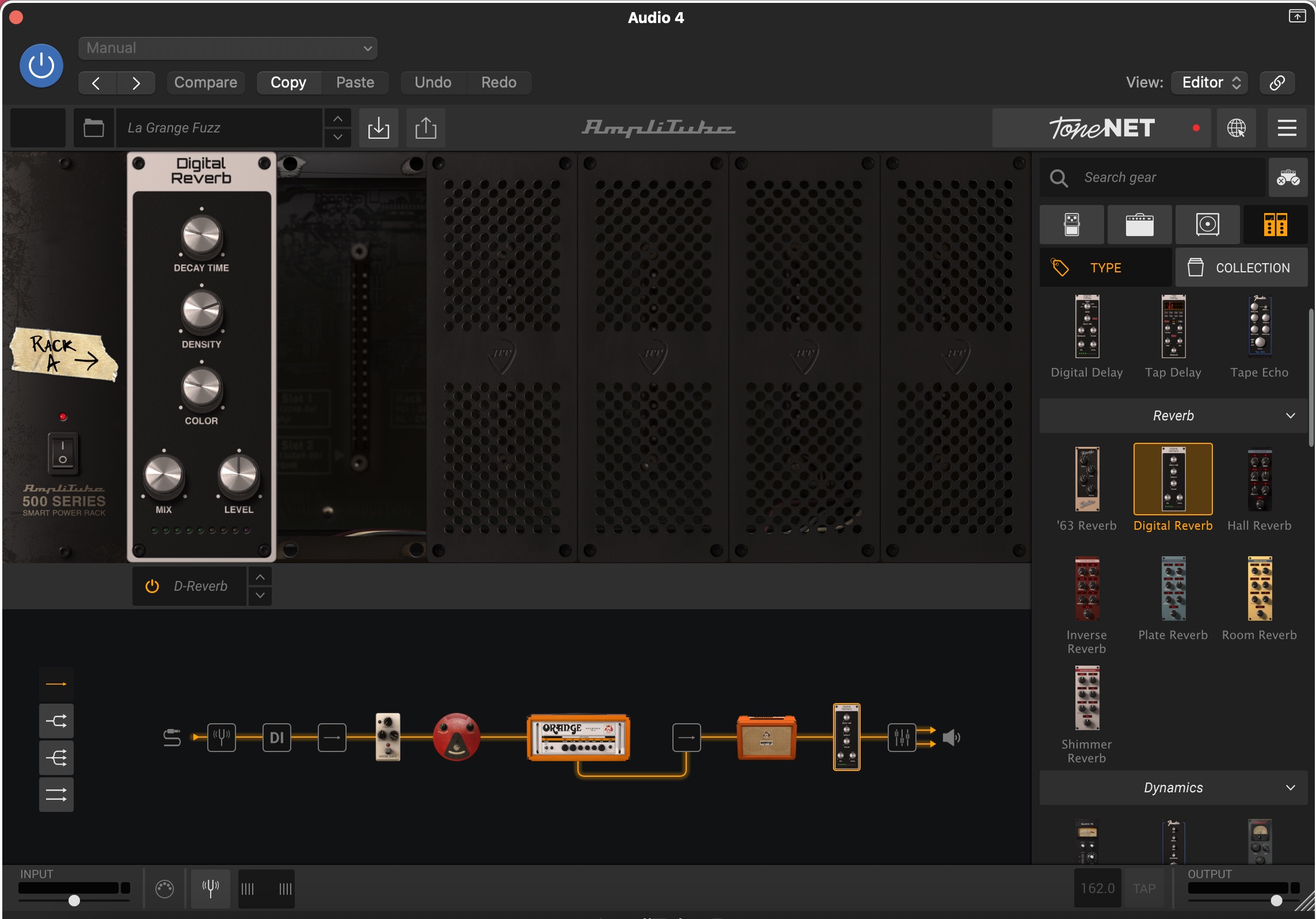Select the three-path split signal routing
The width and height of the screenshot is (1316, 919).
coord(56,758)
